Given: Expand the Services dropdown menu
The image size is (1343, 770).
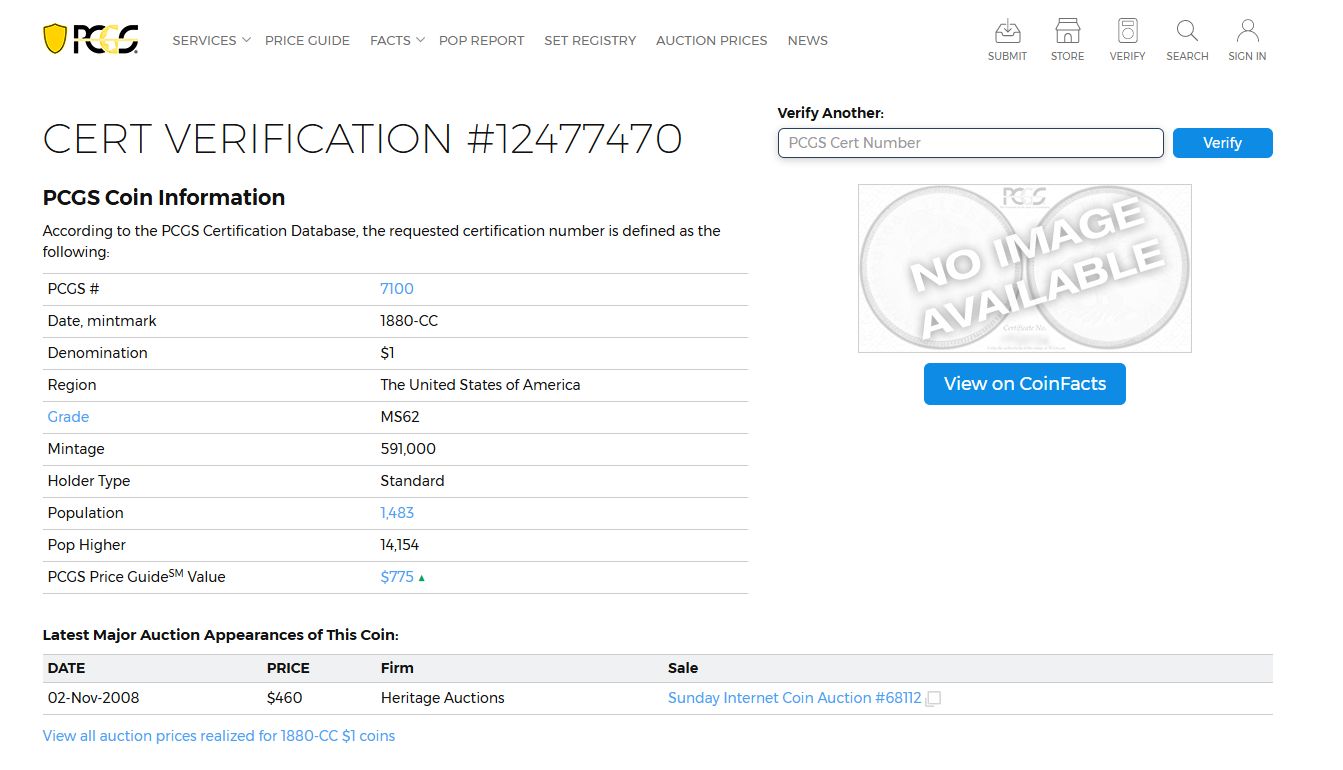Looking at the screenshot, I should click(x=211, y=41).
